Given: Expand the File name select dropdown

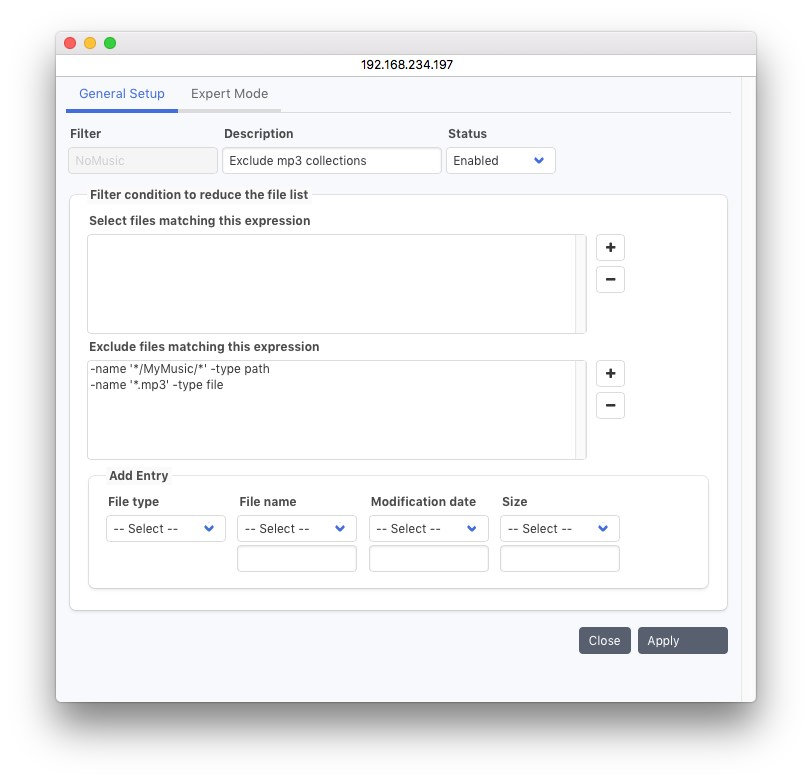Looking at the screenshot, I should pos(297,529).
